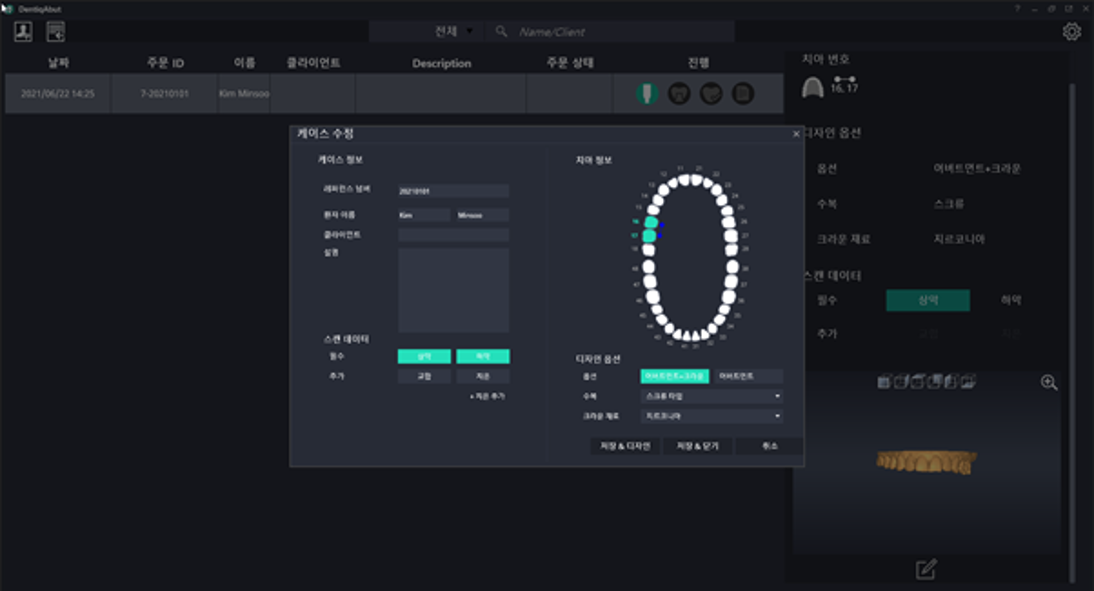
Task: Click the import case icon in top toolbar
Action: (x=55, y=31)
